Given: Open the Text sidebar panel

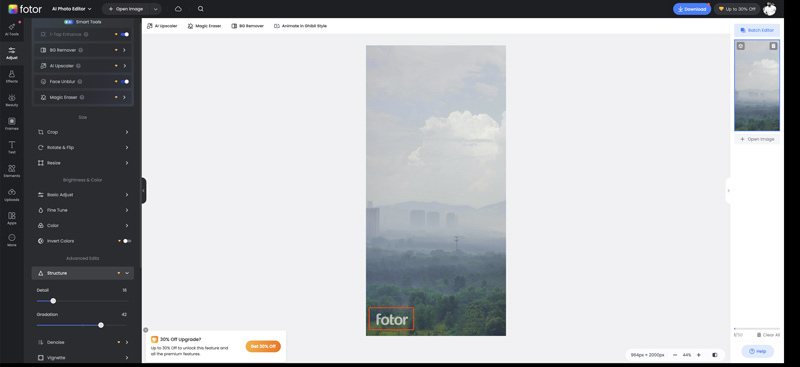Looking at the screenshot, I should (12, 147).
